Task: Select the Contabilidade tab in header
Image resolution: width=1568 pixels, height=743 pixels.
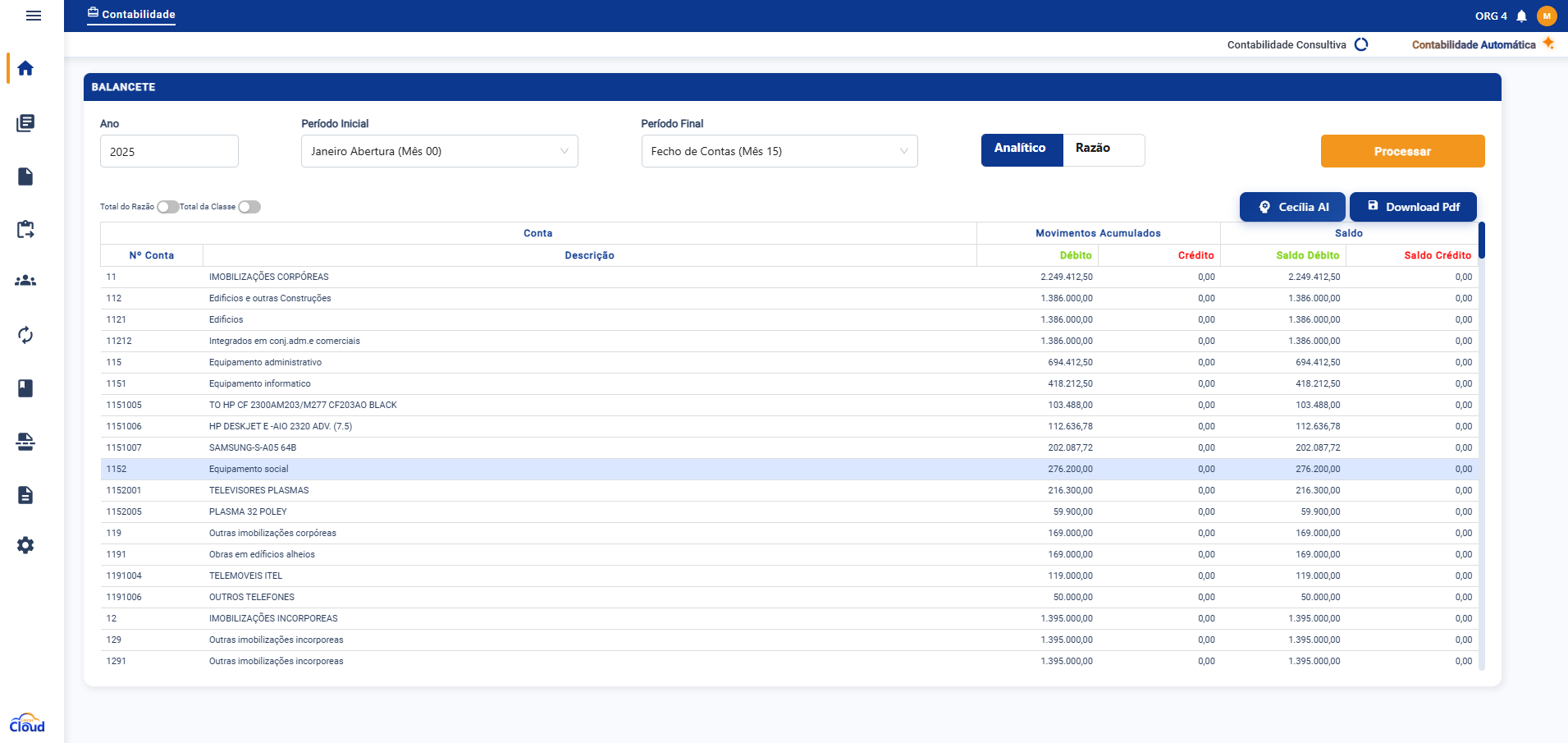Action: pyautogui.click(x=131, y=15)
